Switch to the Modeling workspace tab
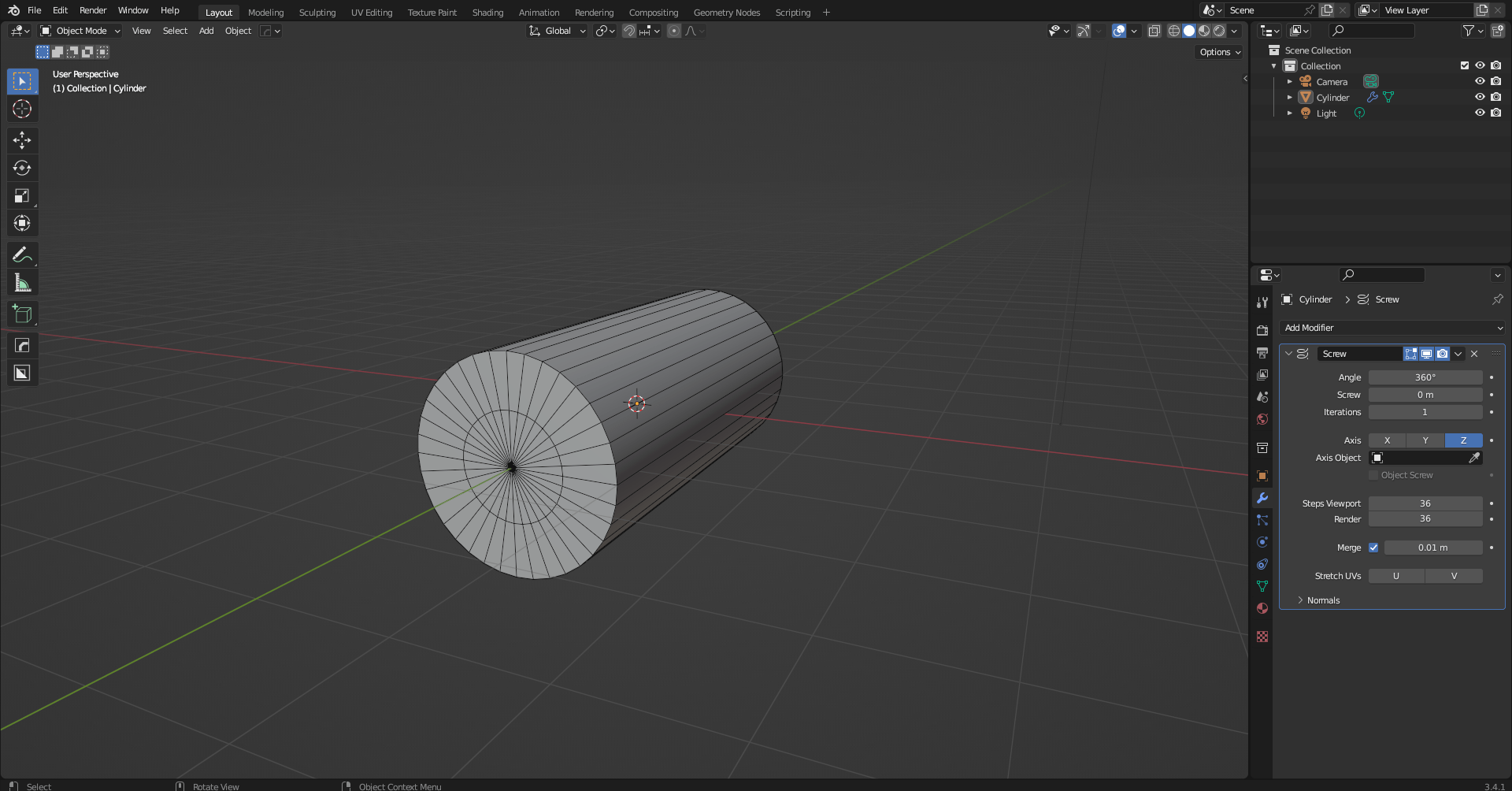The height and width of the screenshot is (791, 1512). coord(265,12)
